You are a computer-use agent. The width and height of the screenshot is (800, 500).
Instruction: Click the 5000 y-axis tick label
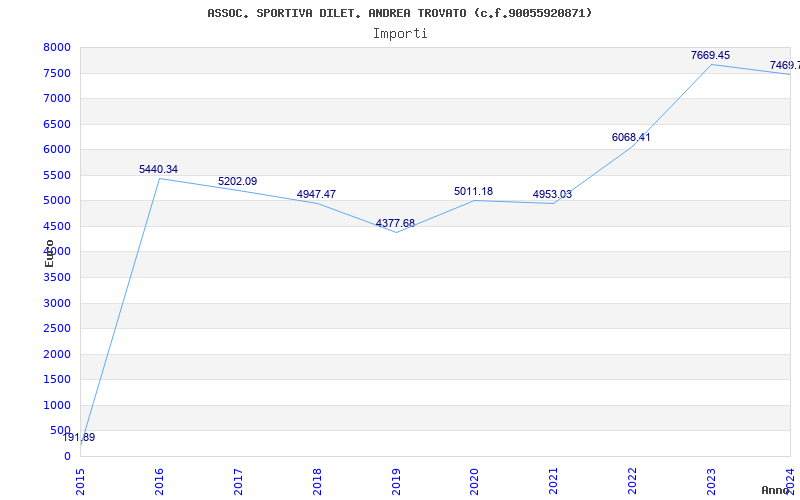click(x=57, y=201)
